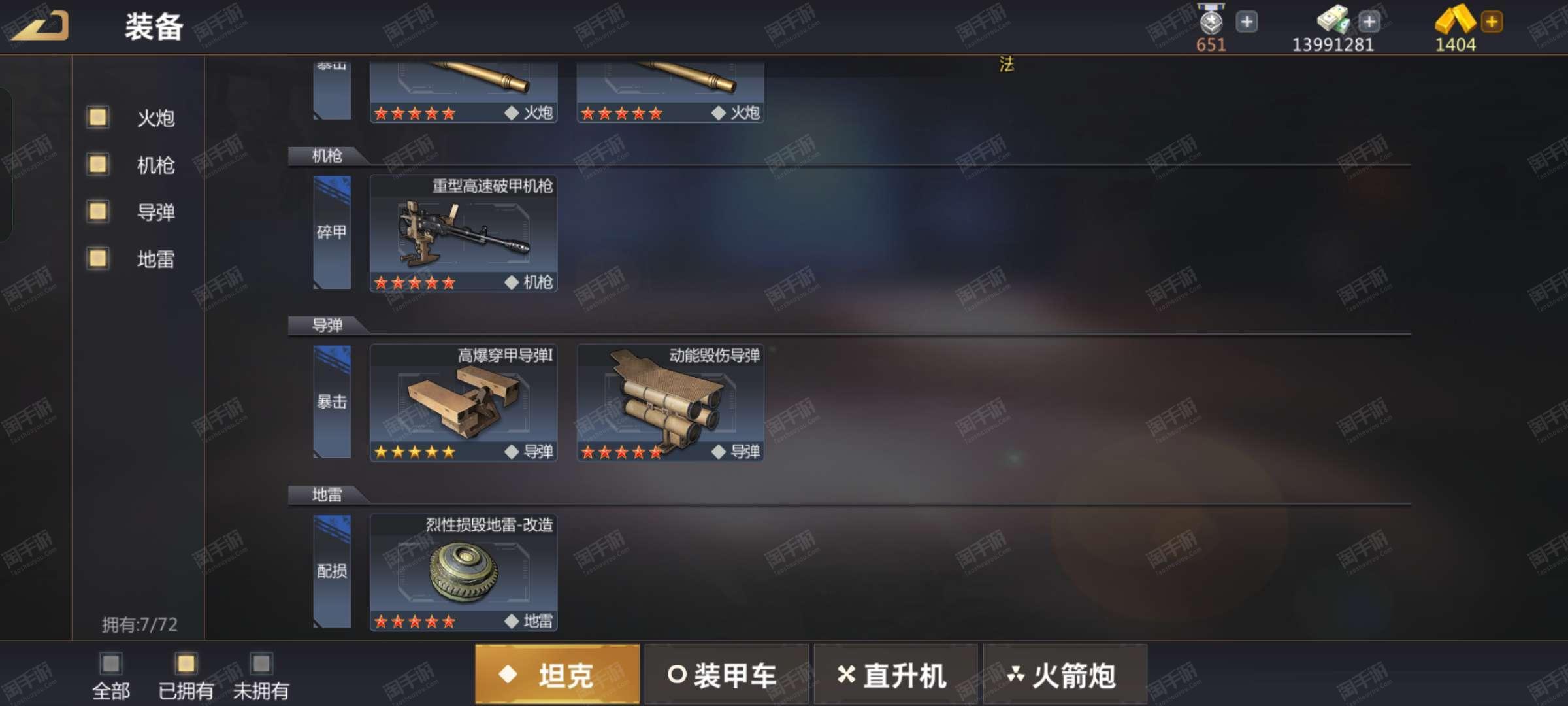The height and width of the screenshot is (706, 1568).
Task: Open the medal currency icon
Action: pos(1211,18)
